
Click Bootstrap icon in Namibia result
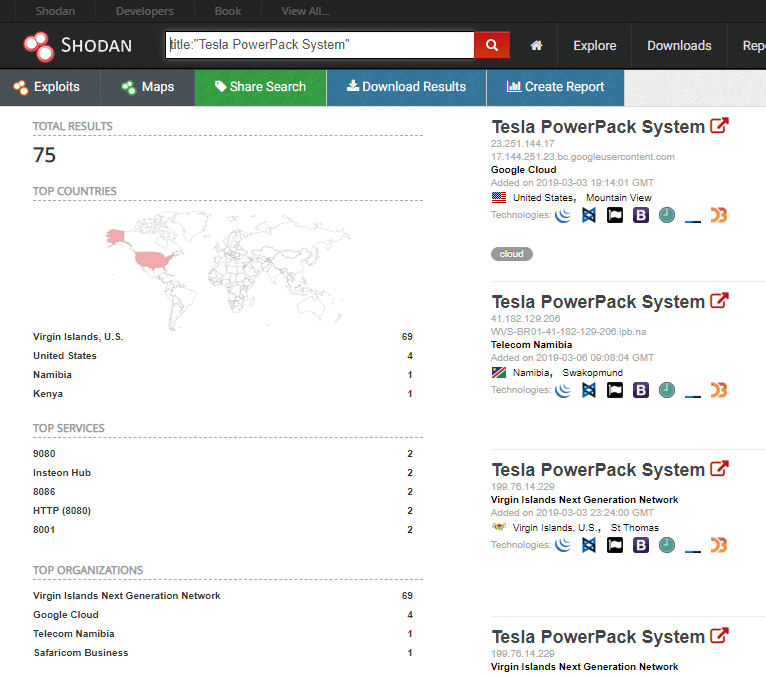(x=641, y=389)
